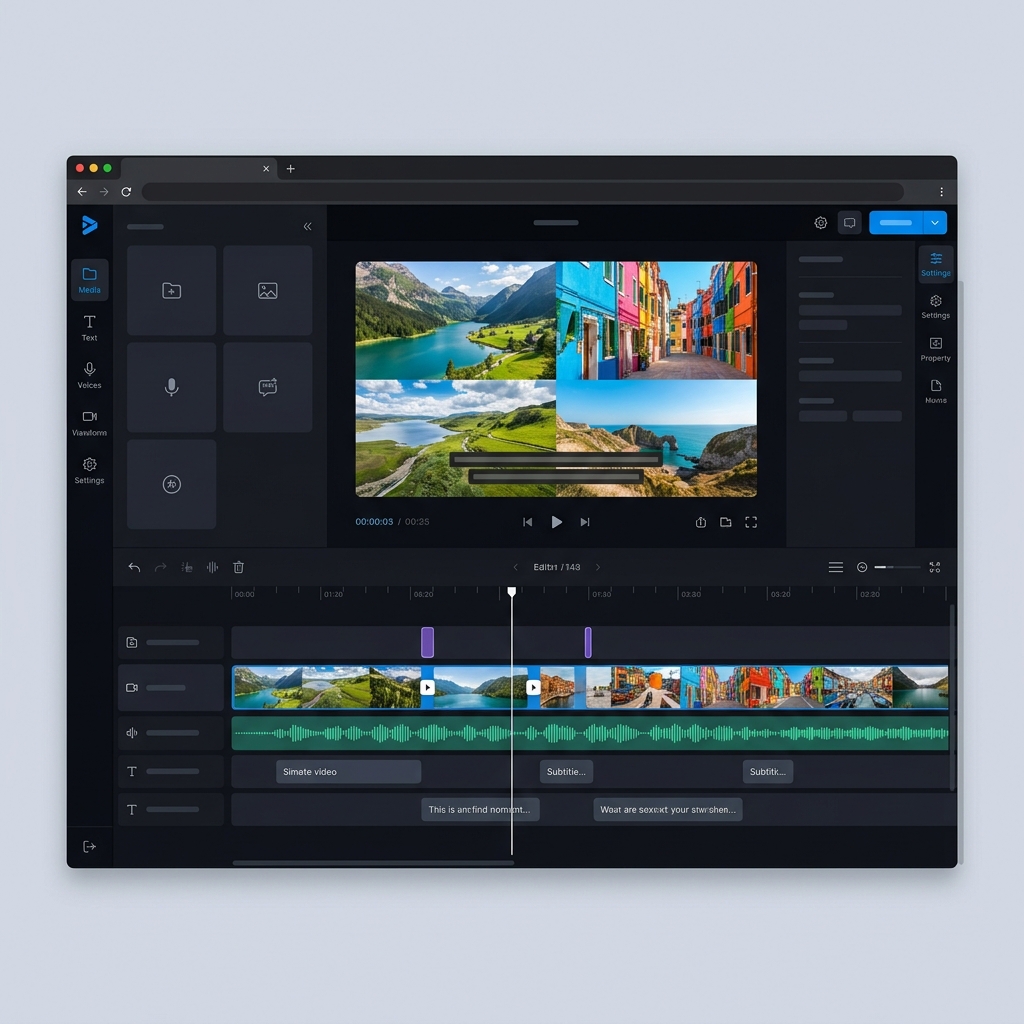
Task: Skip to previous clip
Action: coord(528,522)
